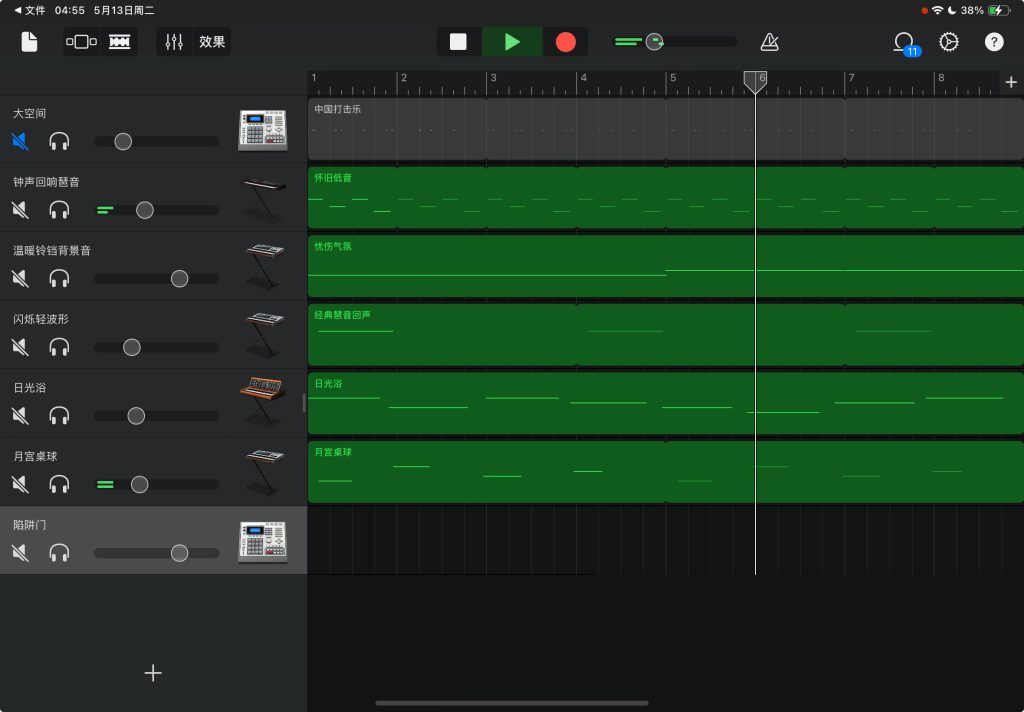Start recording with the red record button
The width and height of the screenshot is (1024, 712).
(x=566, y=42)
